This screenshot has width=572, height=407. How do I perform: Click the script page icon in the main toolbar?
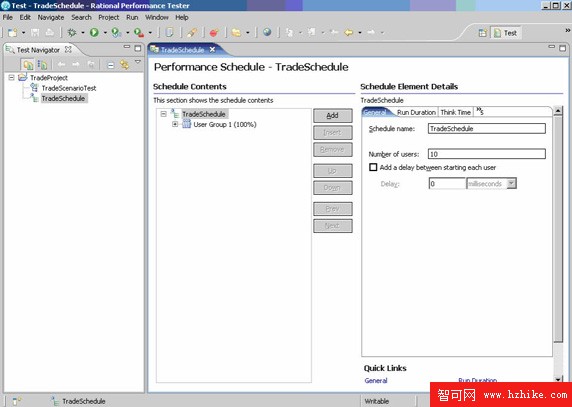170,32
